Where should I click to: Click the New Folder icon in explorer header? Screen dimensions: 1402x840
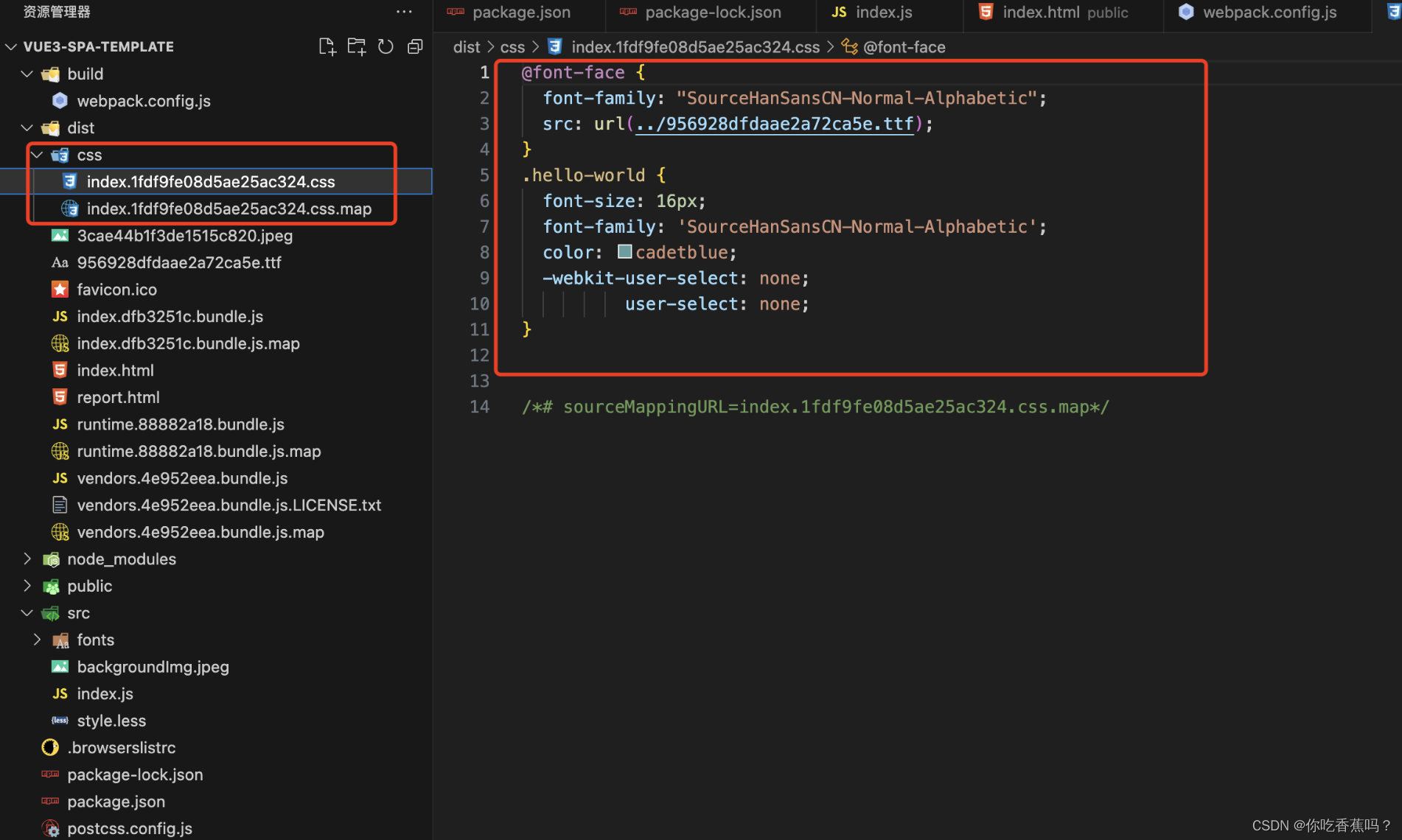[x=357, y=46]
